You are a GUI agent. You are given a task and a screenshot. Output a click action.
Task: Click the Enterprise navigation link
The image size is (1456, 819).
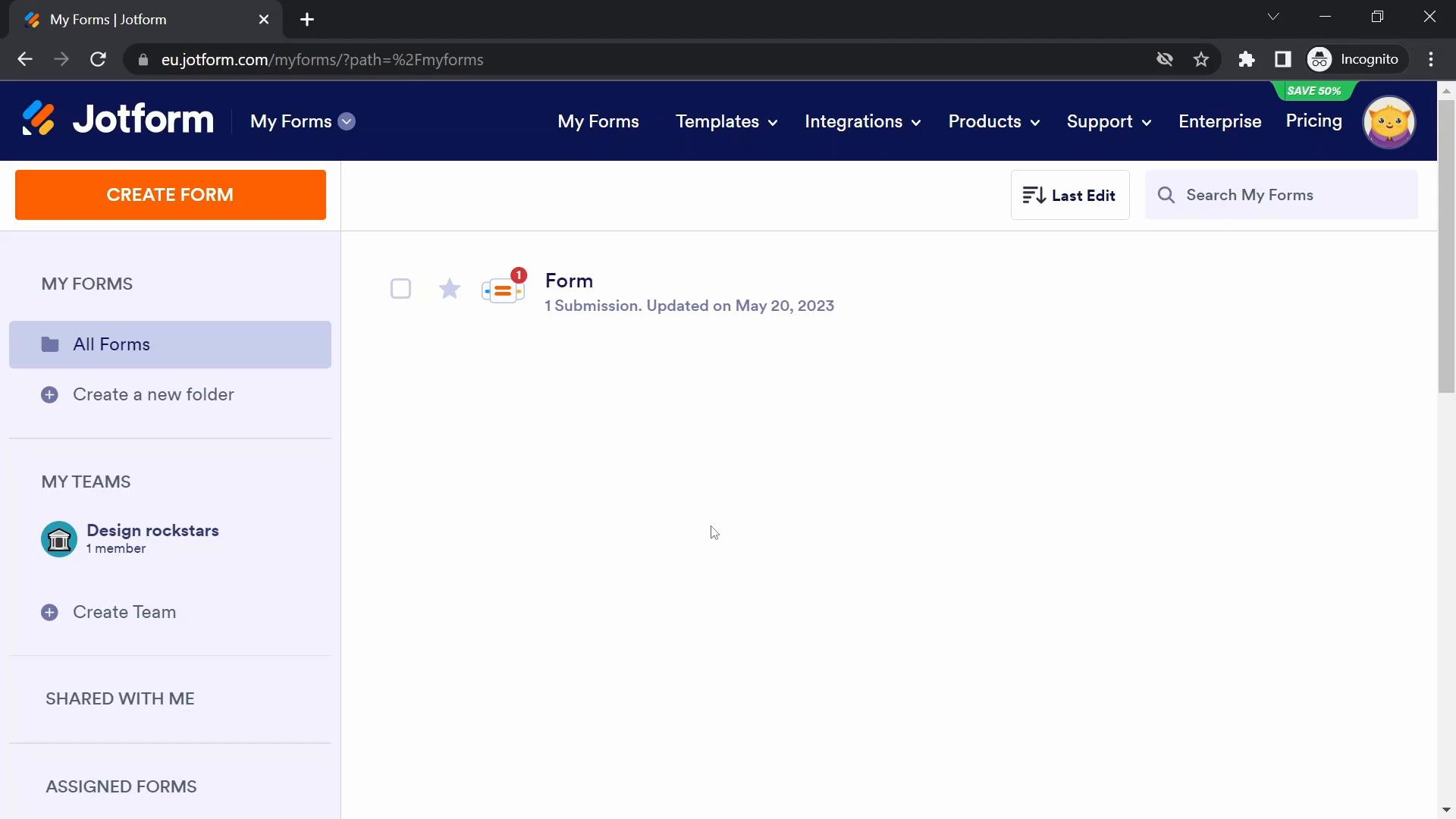tap(1220, 121)
